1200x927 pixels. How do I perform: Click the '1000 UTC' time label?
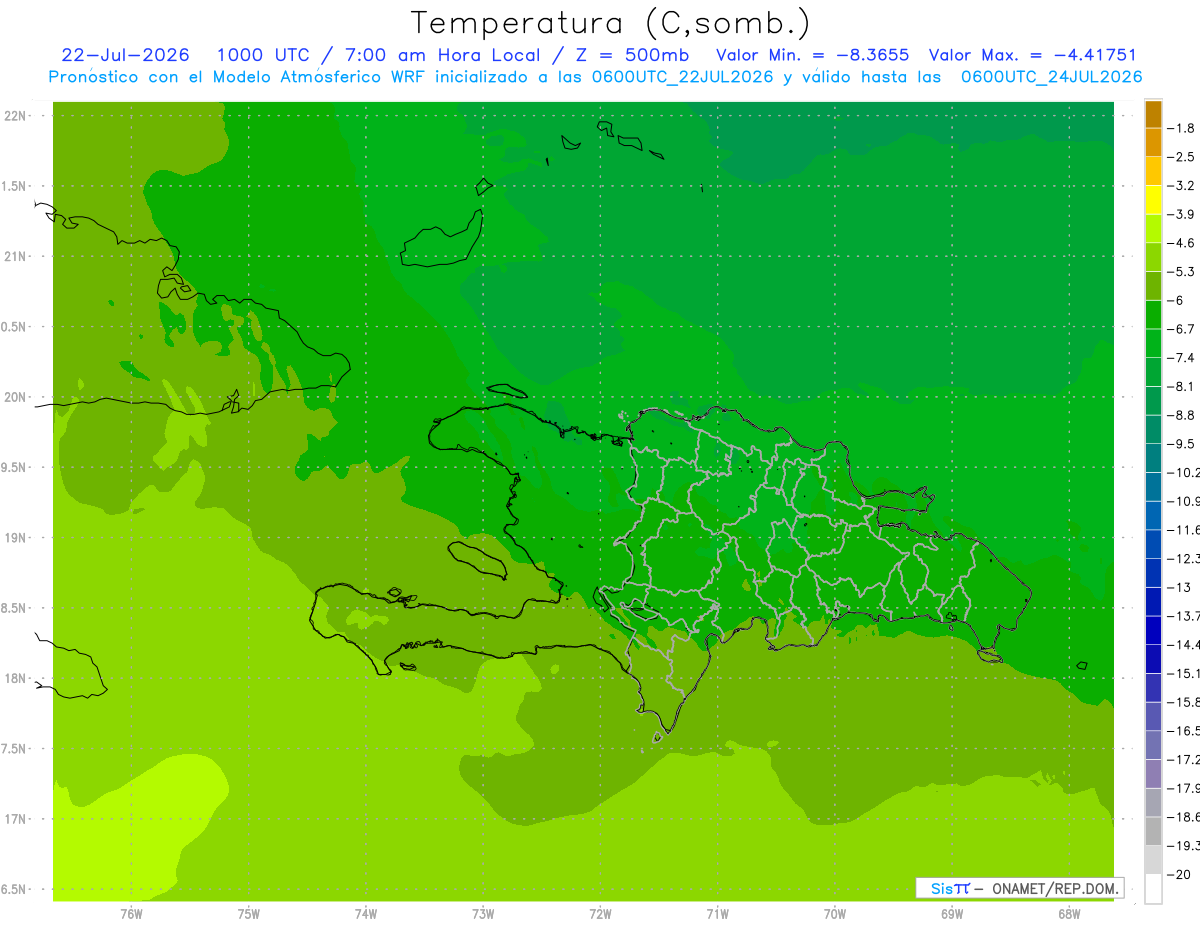pyautogui.click(x=264, y=55)
